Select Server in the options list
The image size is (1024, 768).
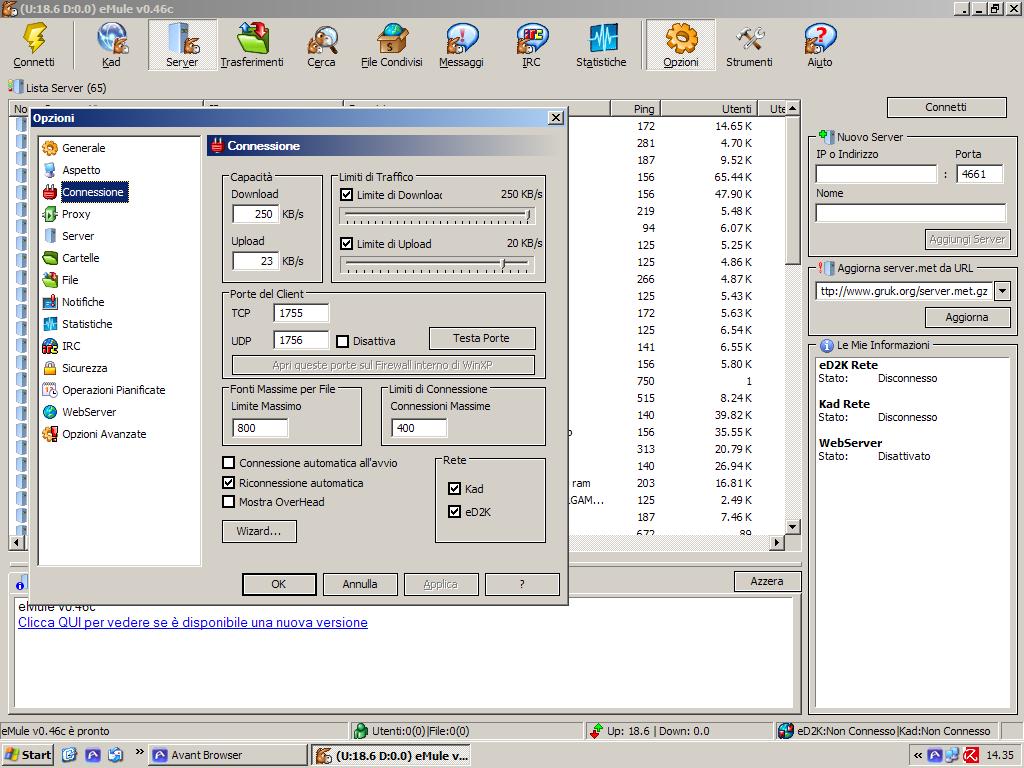coord(78,236)
